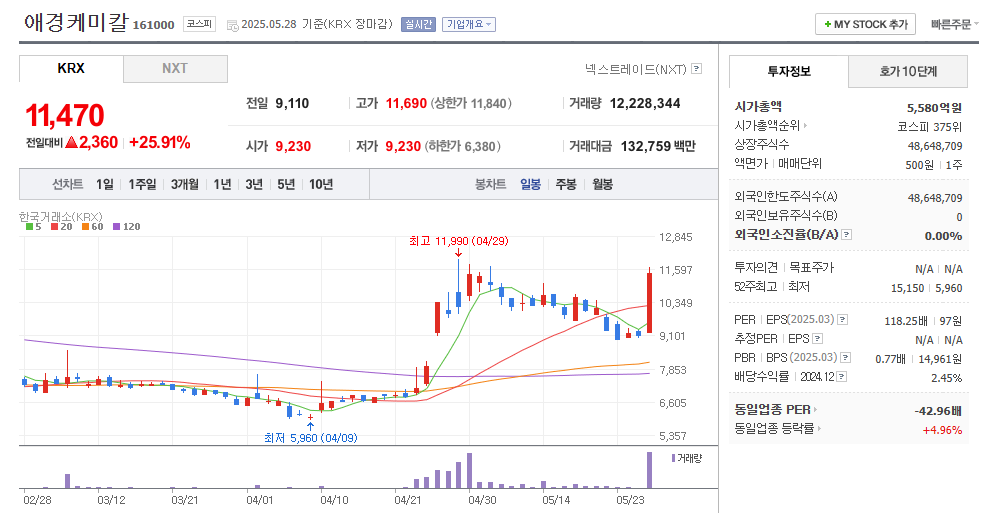Show 1일 line chart
Image resolution: width=994 pixels, height=513 pixels.
(x=105, y=185)
